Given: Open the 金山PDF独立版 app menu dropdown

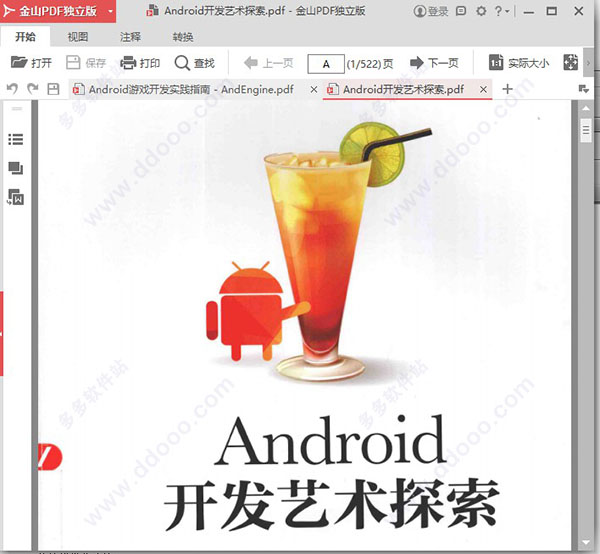Looking at the screenshot, I should click(x=110, y=11).
